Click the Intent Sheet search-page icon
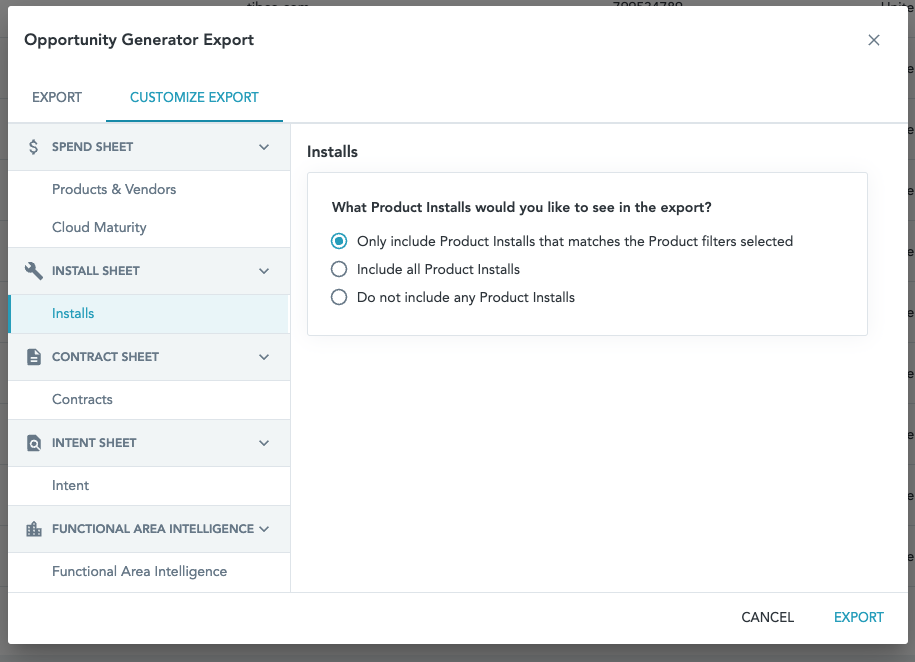 [x=34, y=443]
